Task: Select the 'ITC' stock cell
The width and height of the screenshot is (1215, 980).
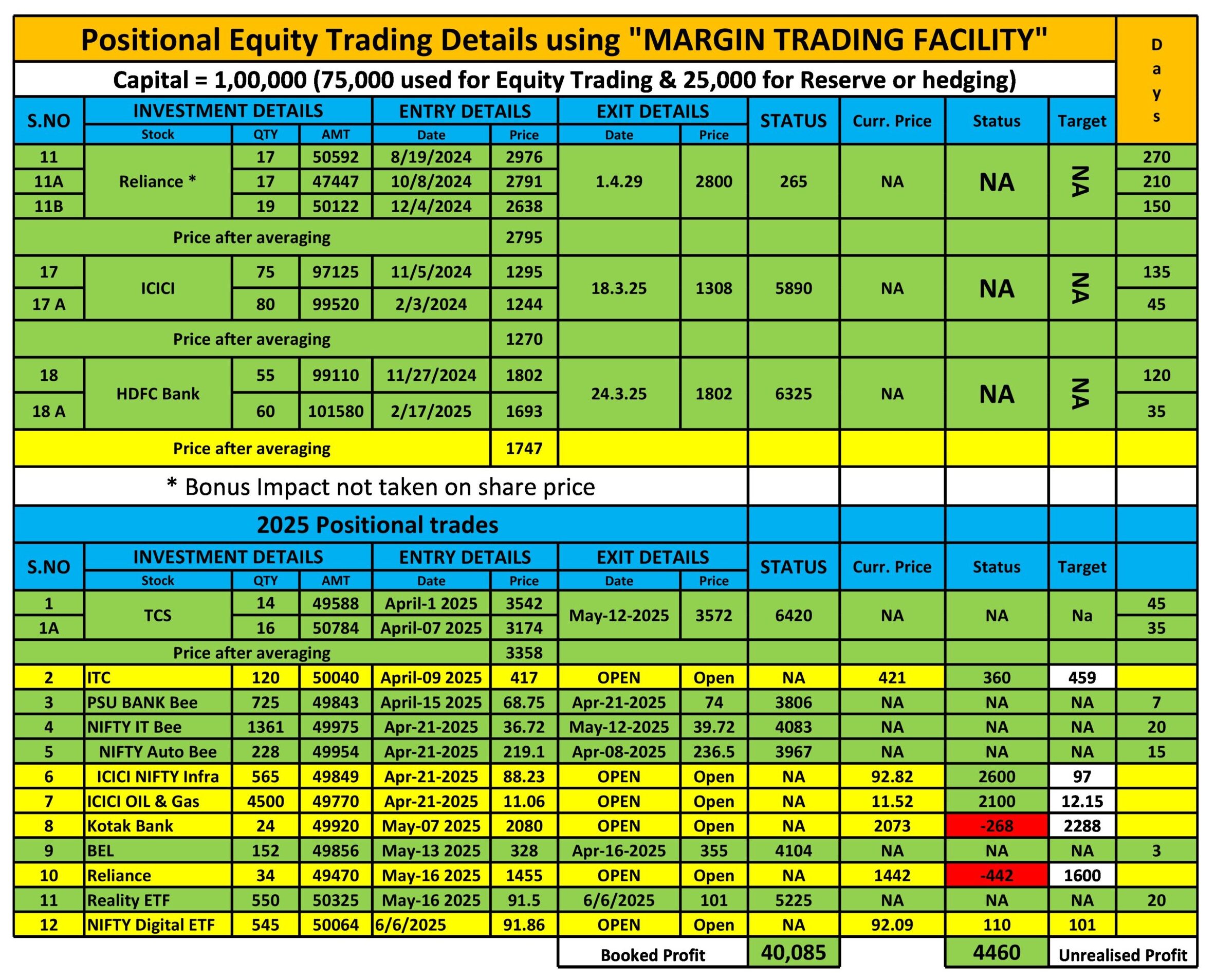Action: (157, 677)
